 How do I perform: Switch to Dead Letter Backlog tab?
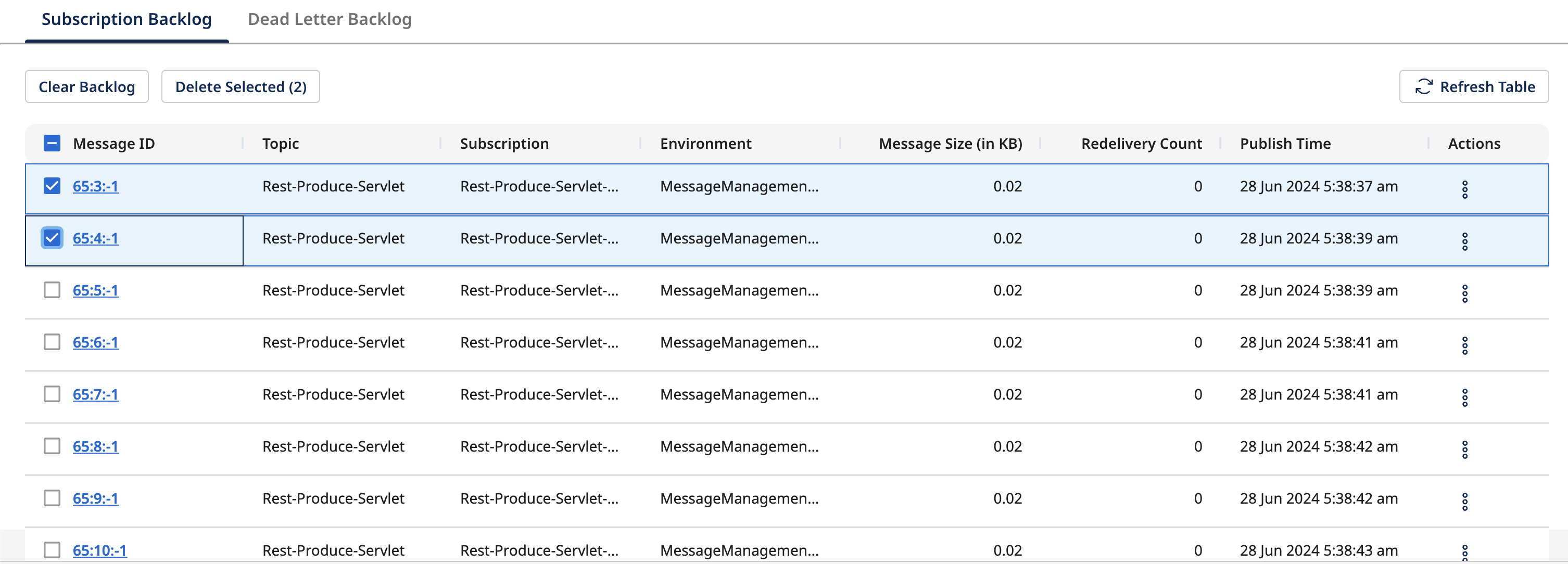coord(330,19)
